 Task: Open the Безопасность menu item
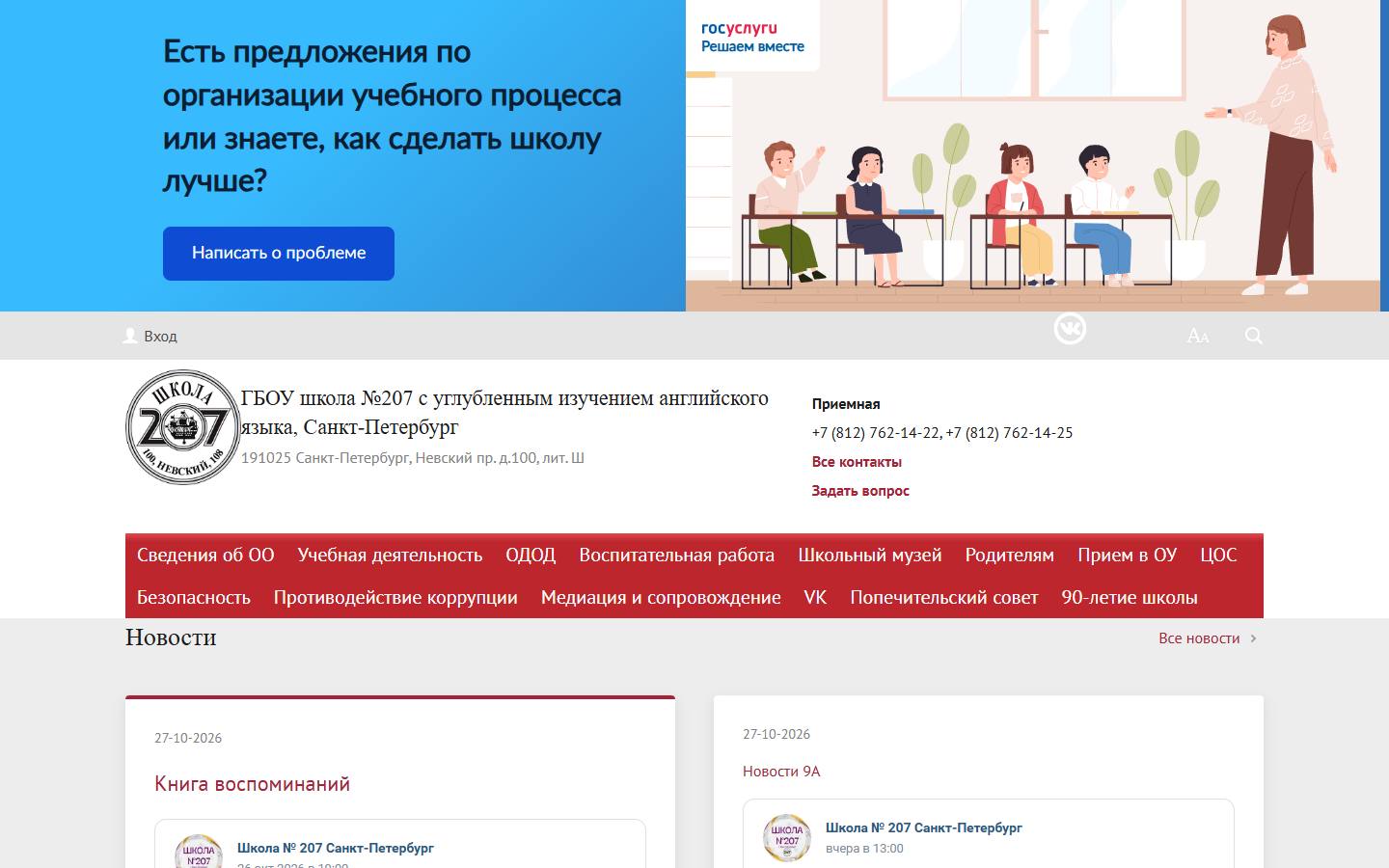pyautogui.click(x=193, y=597)
